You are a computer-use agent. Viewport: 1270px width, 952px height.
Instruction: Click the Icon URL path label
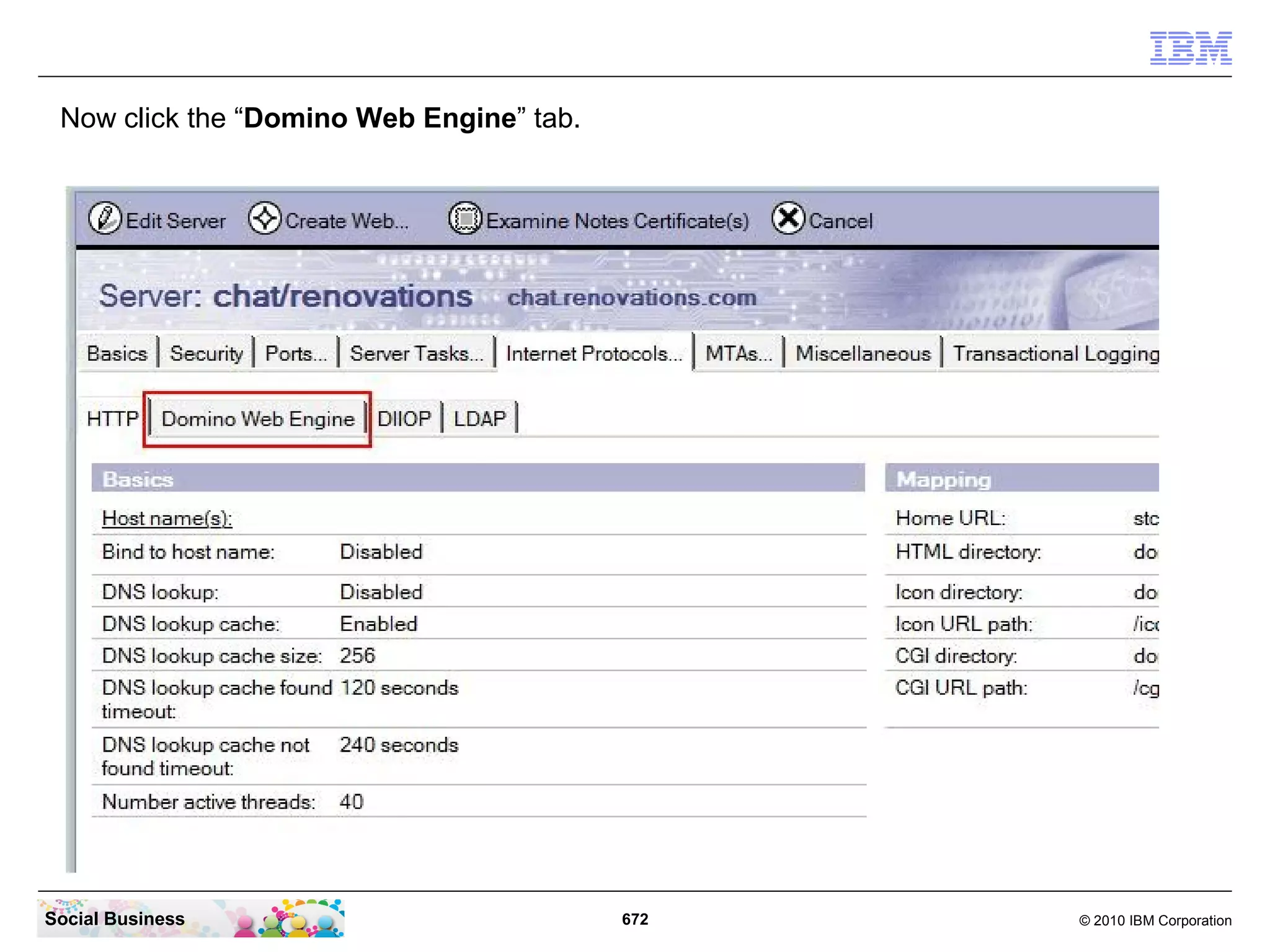[964, 624]
